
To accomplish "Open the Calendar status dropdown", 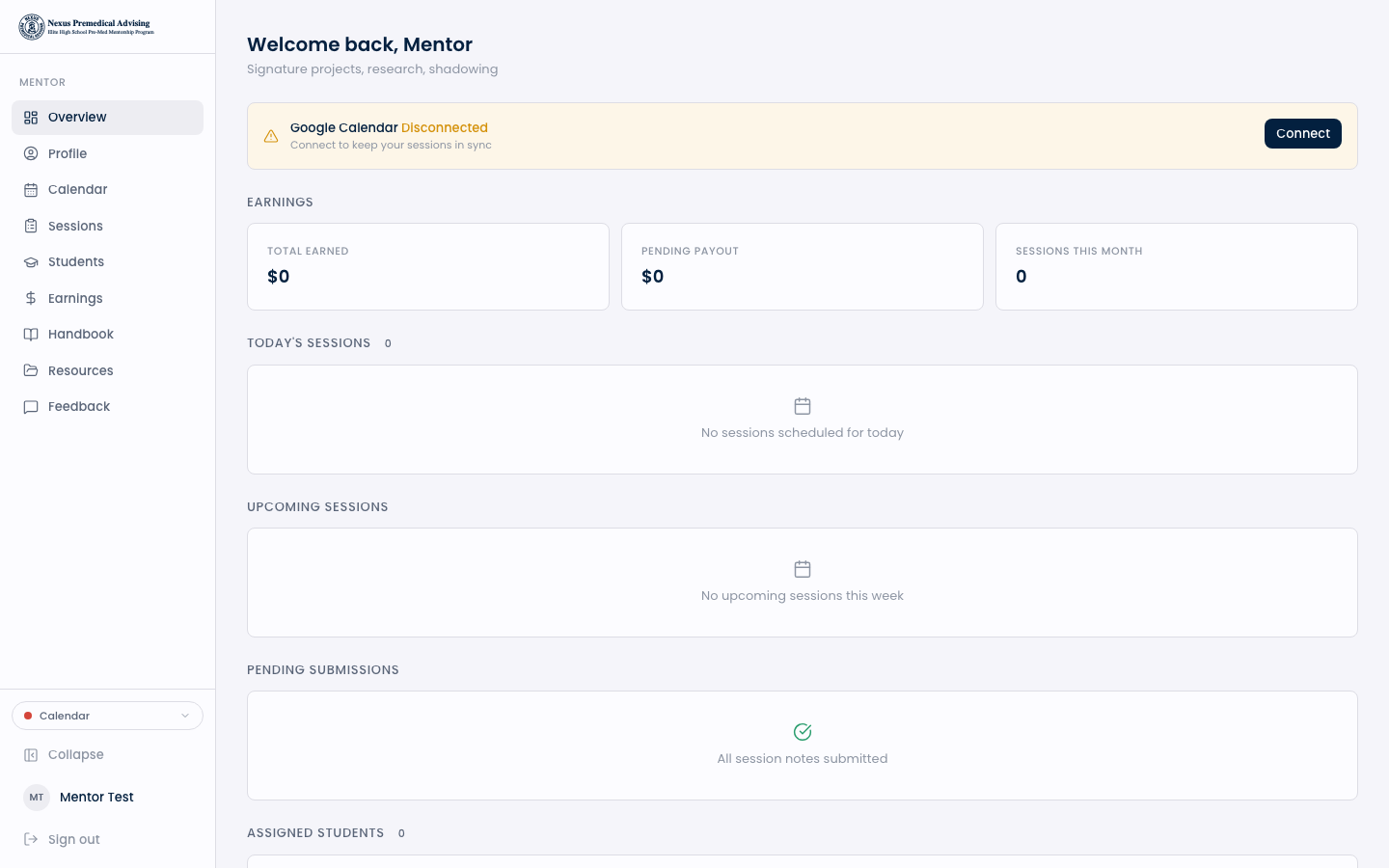I will coord(107,716).
